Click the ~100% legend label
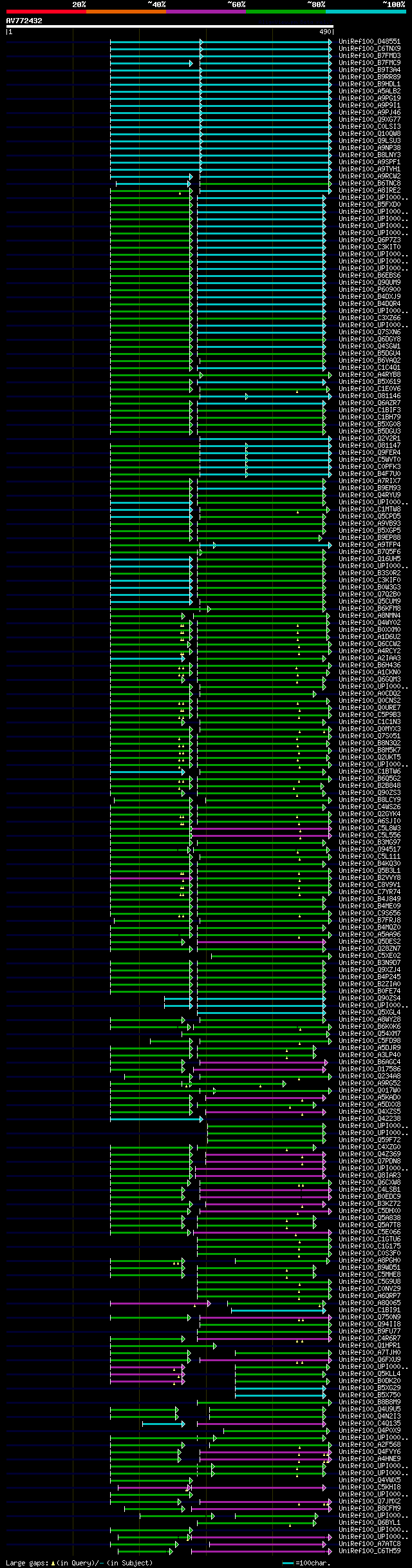 point(394,5)
